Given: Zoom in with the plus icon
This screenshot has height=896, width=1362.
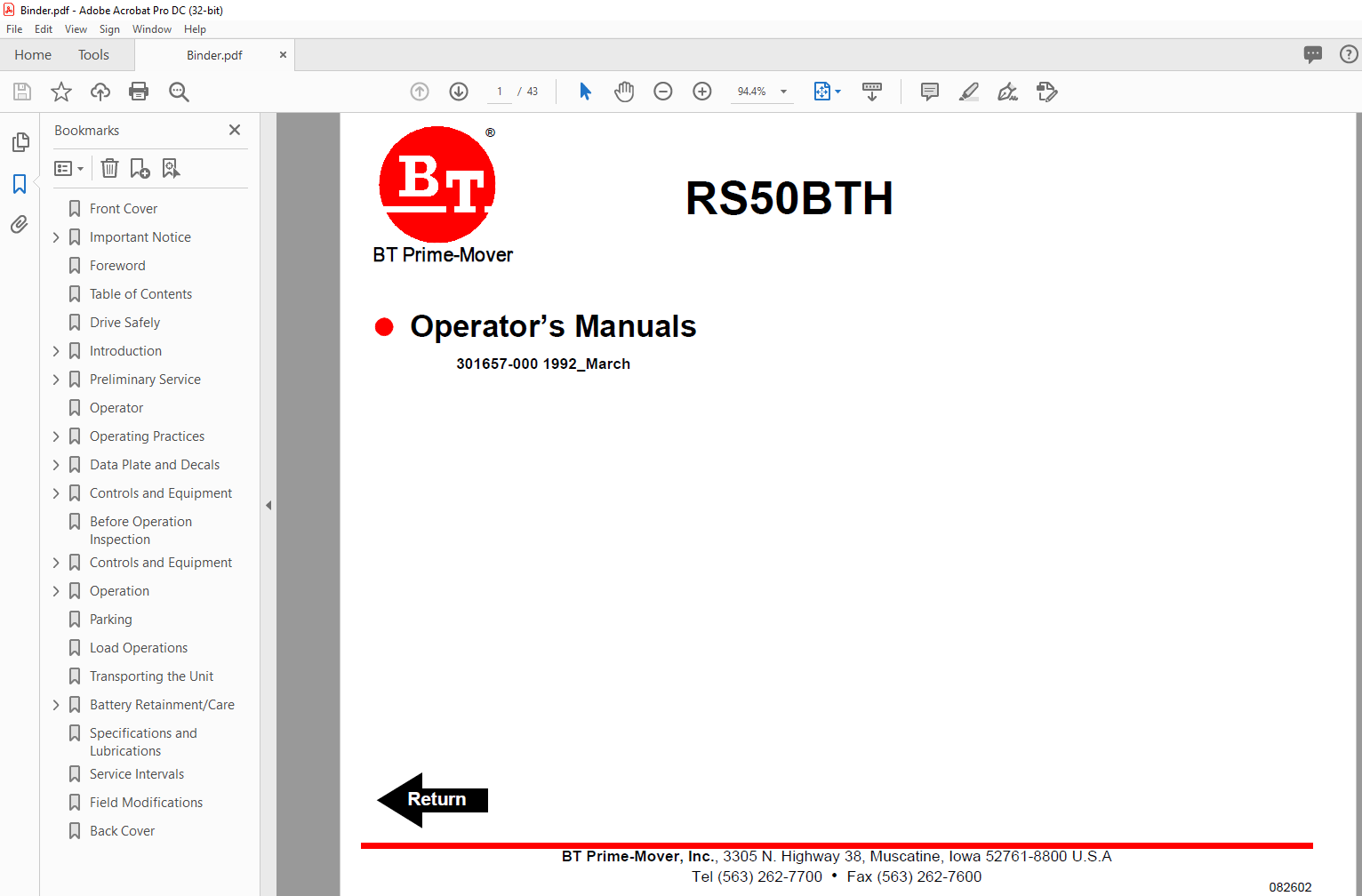Looking at the screenshot, I should pos(702,92).
